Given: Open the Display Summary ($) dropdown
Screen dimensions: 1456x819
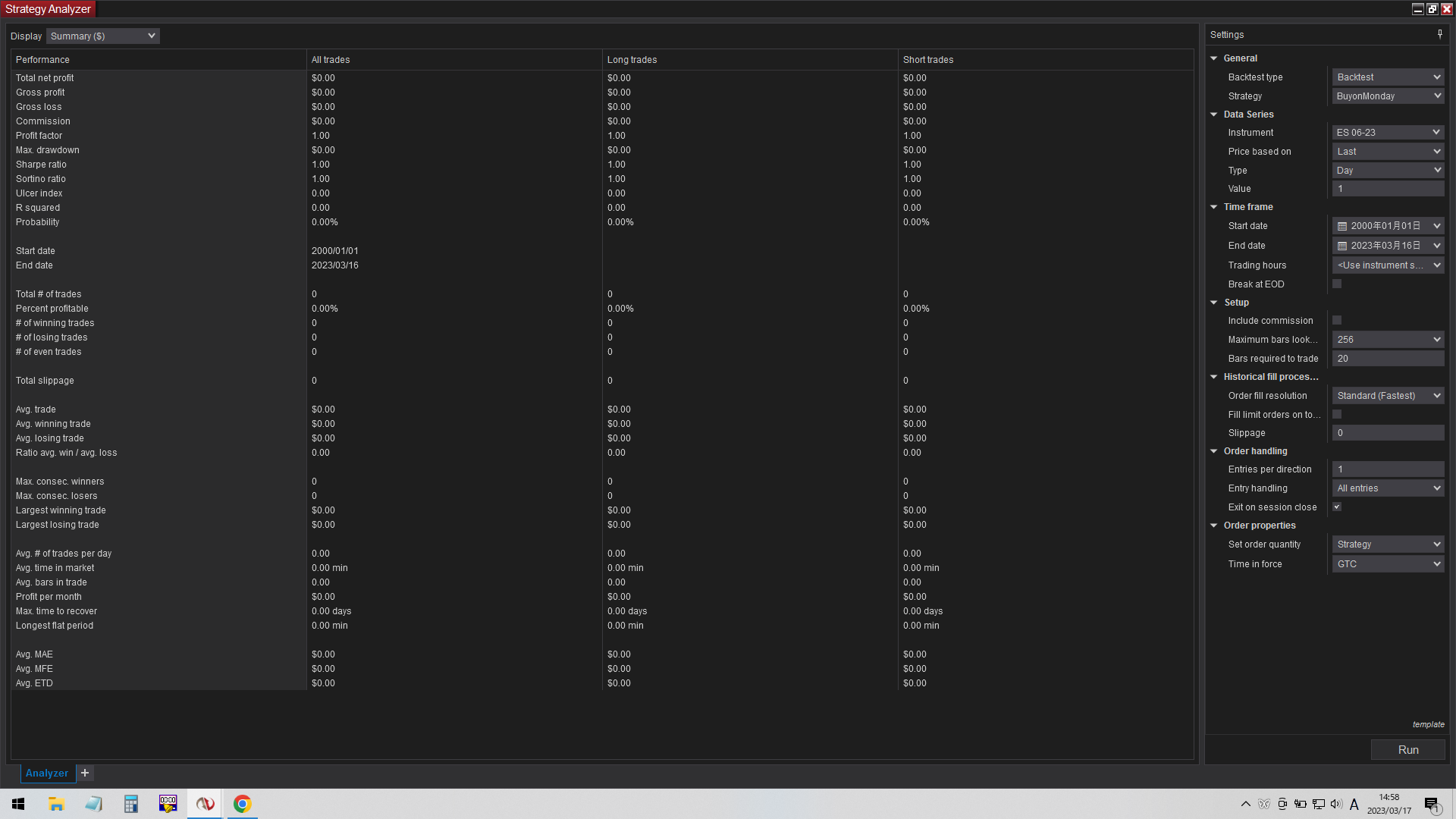Looking at the screenshot, I should point(103,36).
